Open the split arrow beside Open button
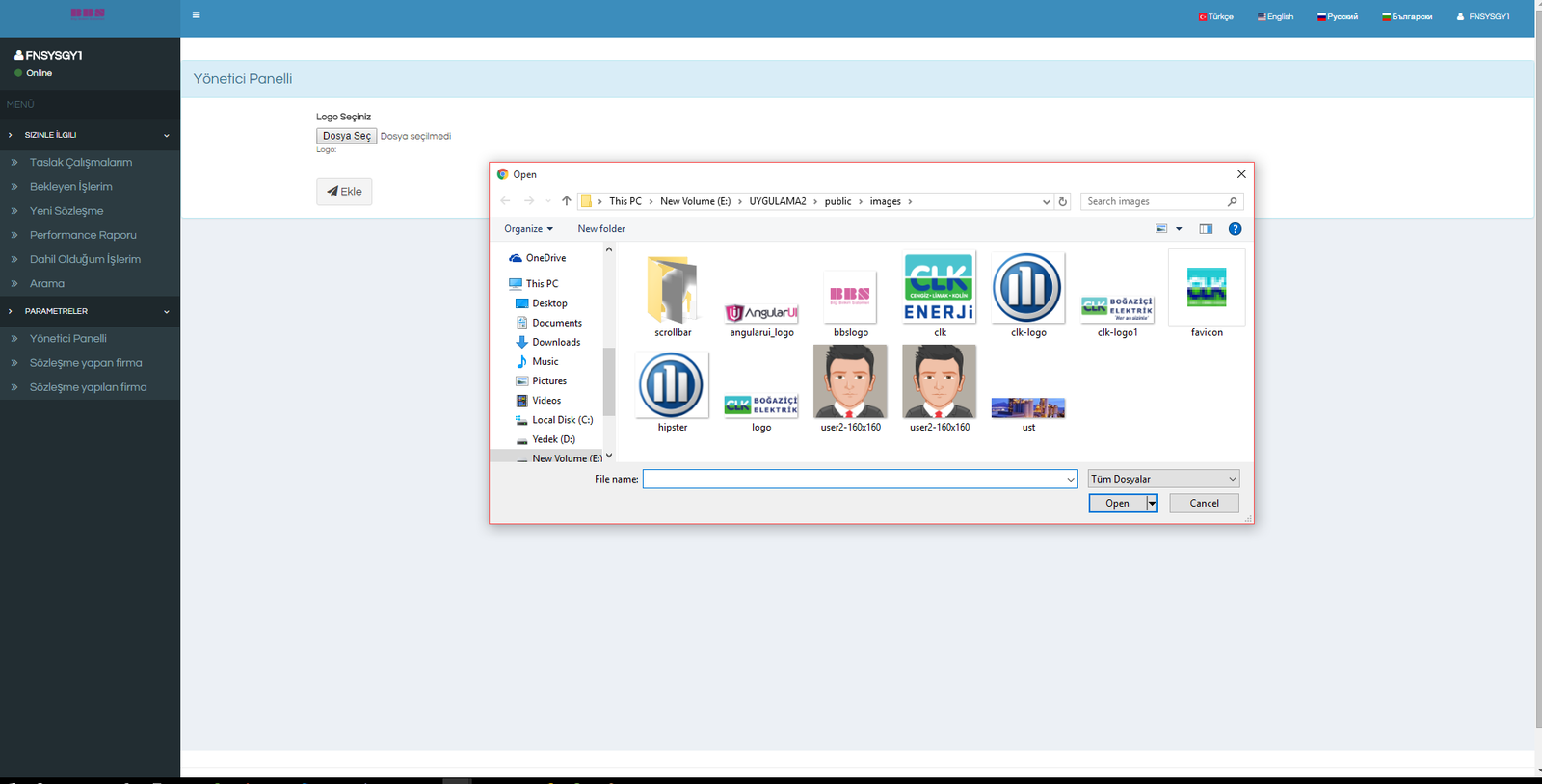The width and height of the screenshot is (1542, 784). coord(1152,504)
